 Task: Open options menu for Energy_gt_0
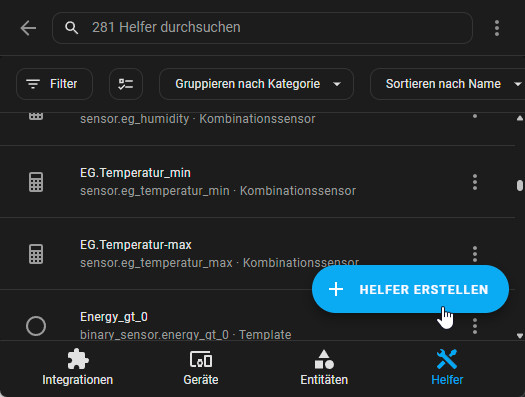click(x=475, y=326)
